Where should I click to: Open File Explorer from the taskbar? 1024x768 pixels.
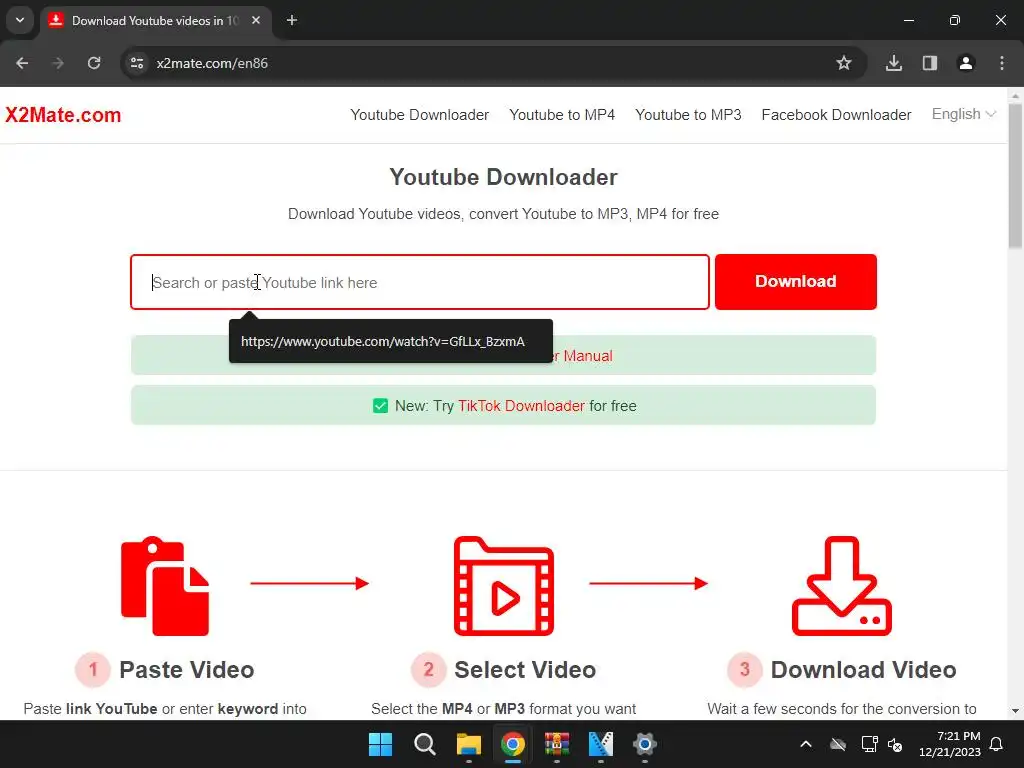pyautogui.click(x=468, y=744)
